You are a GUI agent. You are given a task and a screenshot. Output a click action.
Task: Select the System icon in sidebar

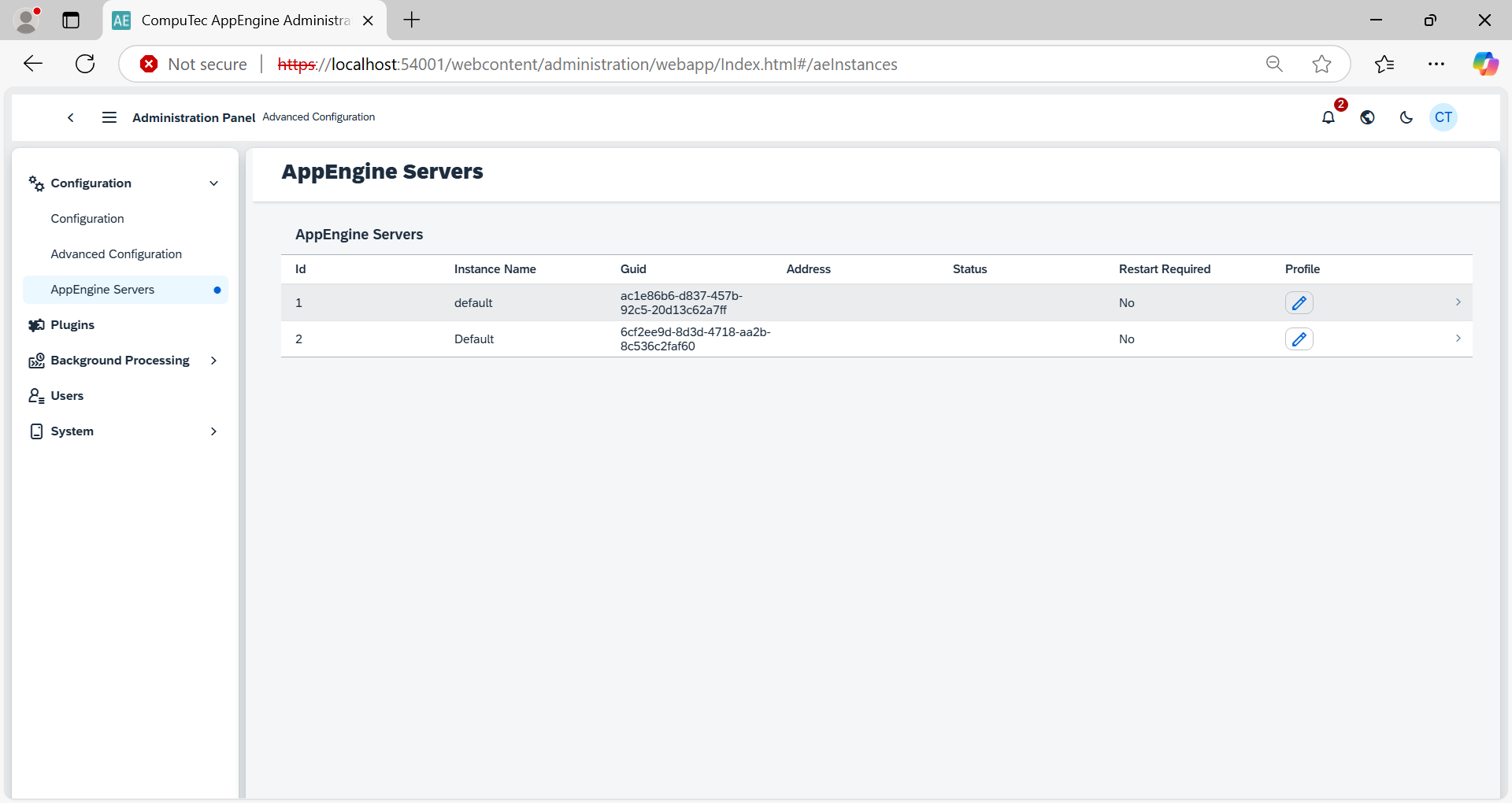(x=36, y=431)
